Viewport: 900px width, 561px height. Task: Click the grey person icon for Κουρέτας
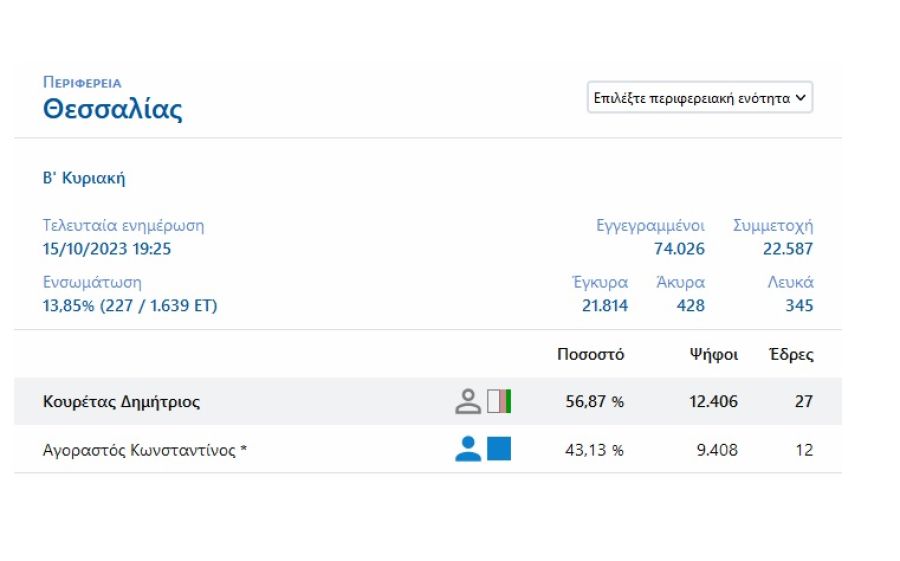tap(468, 401)
